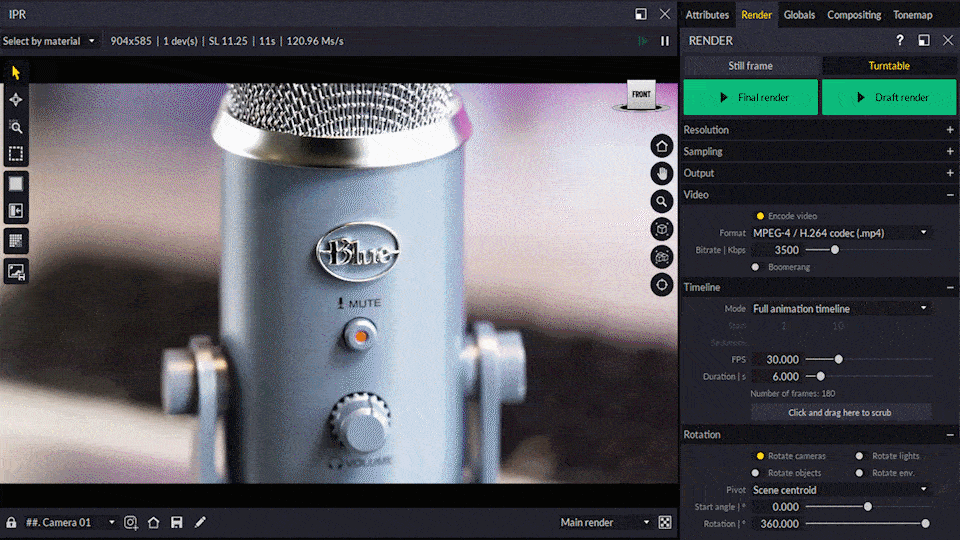Click the Bitrate slider handle
Screen dimensions: 960x540
(x=835, y=250)
